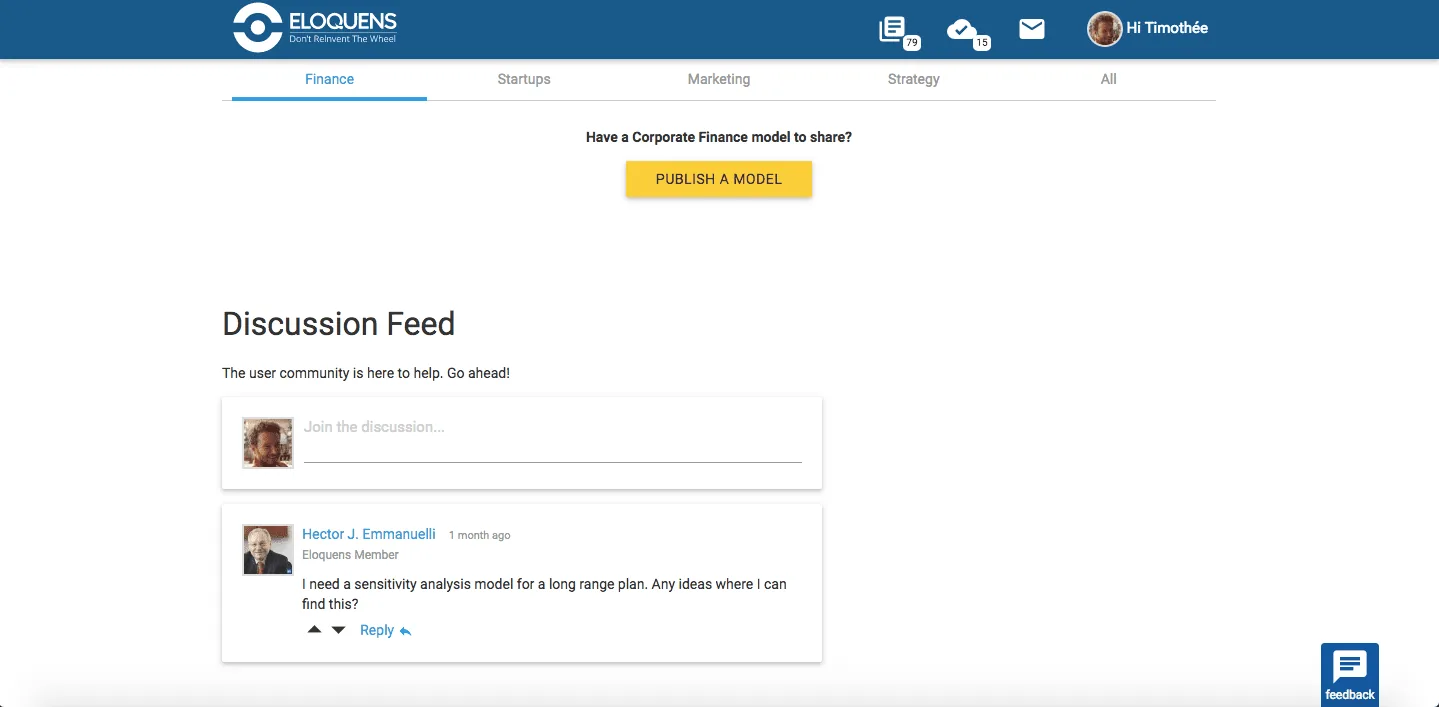Select the Finance tab
The height and width of the screenshot is (707, 1439).
click(x=329, y=79)
